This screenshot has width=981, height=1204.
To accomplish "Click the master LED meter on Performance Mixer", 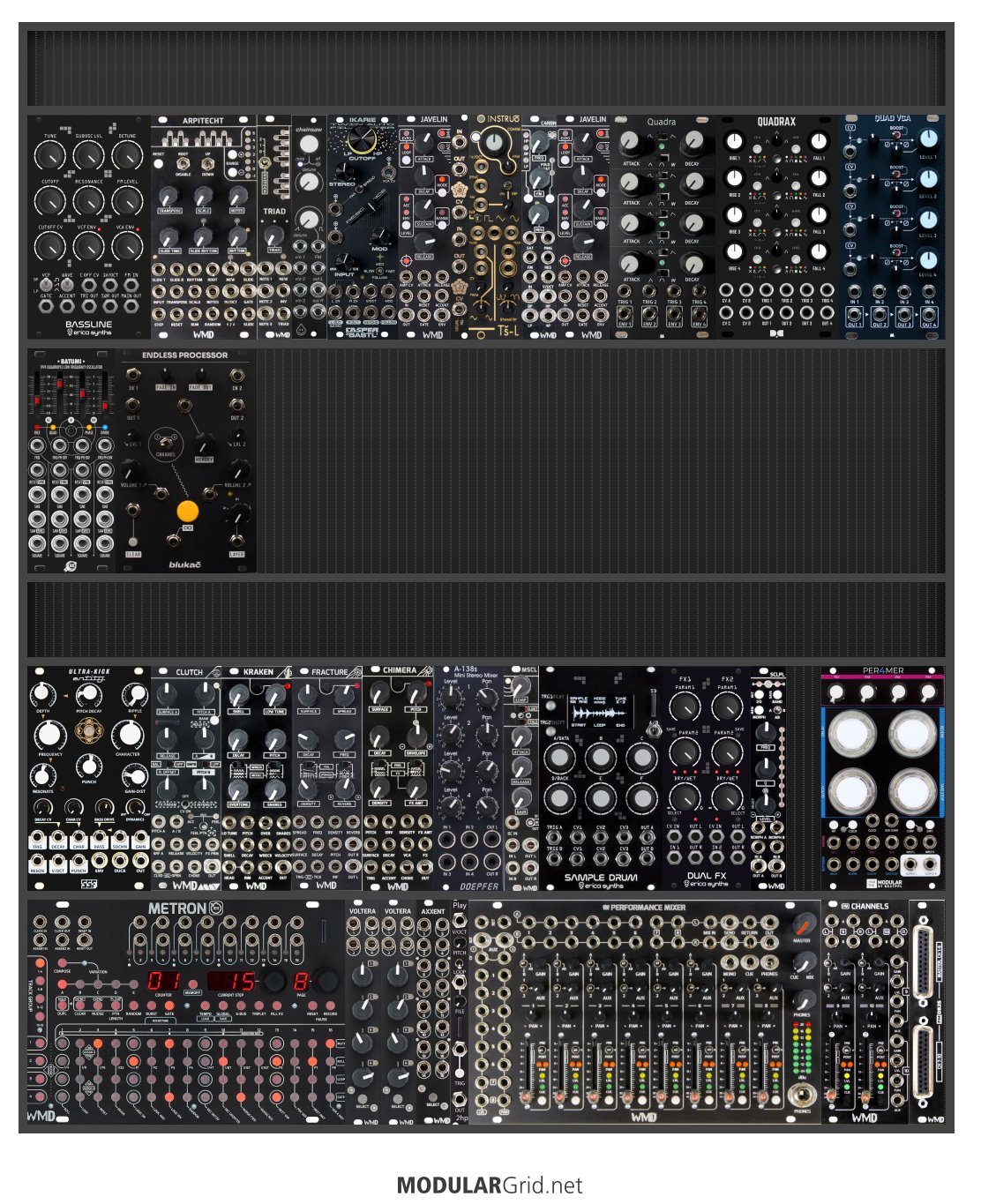I will [802, 1050].
